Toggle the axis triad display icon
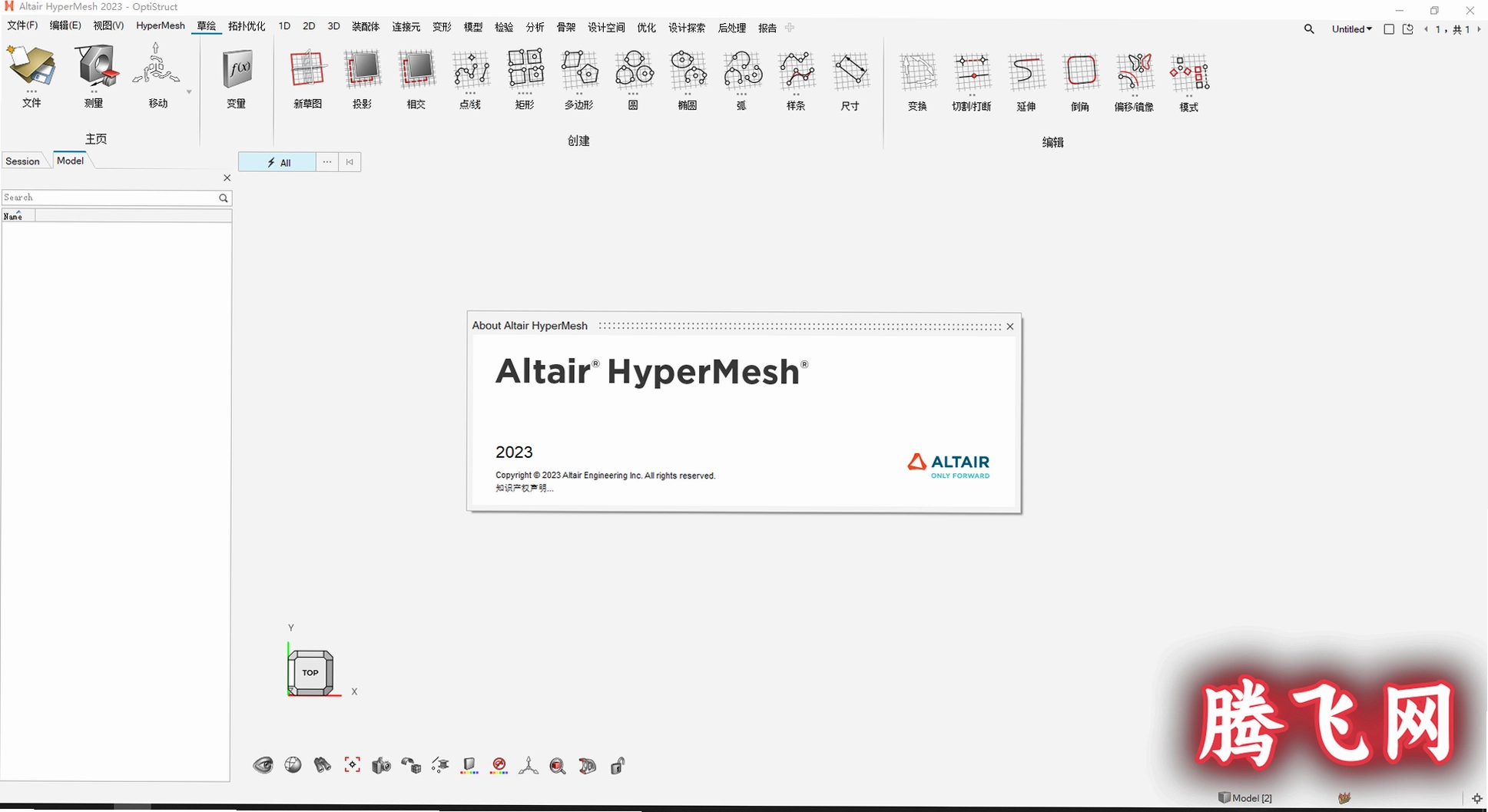This screenshot has width=1488, height=812. (x=529, y=766)
